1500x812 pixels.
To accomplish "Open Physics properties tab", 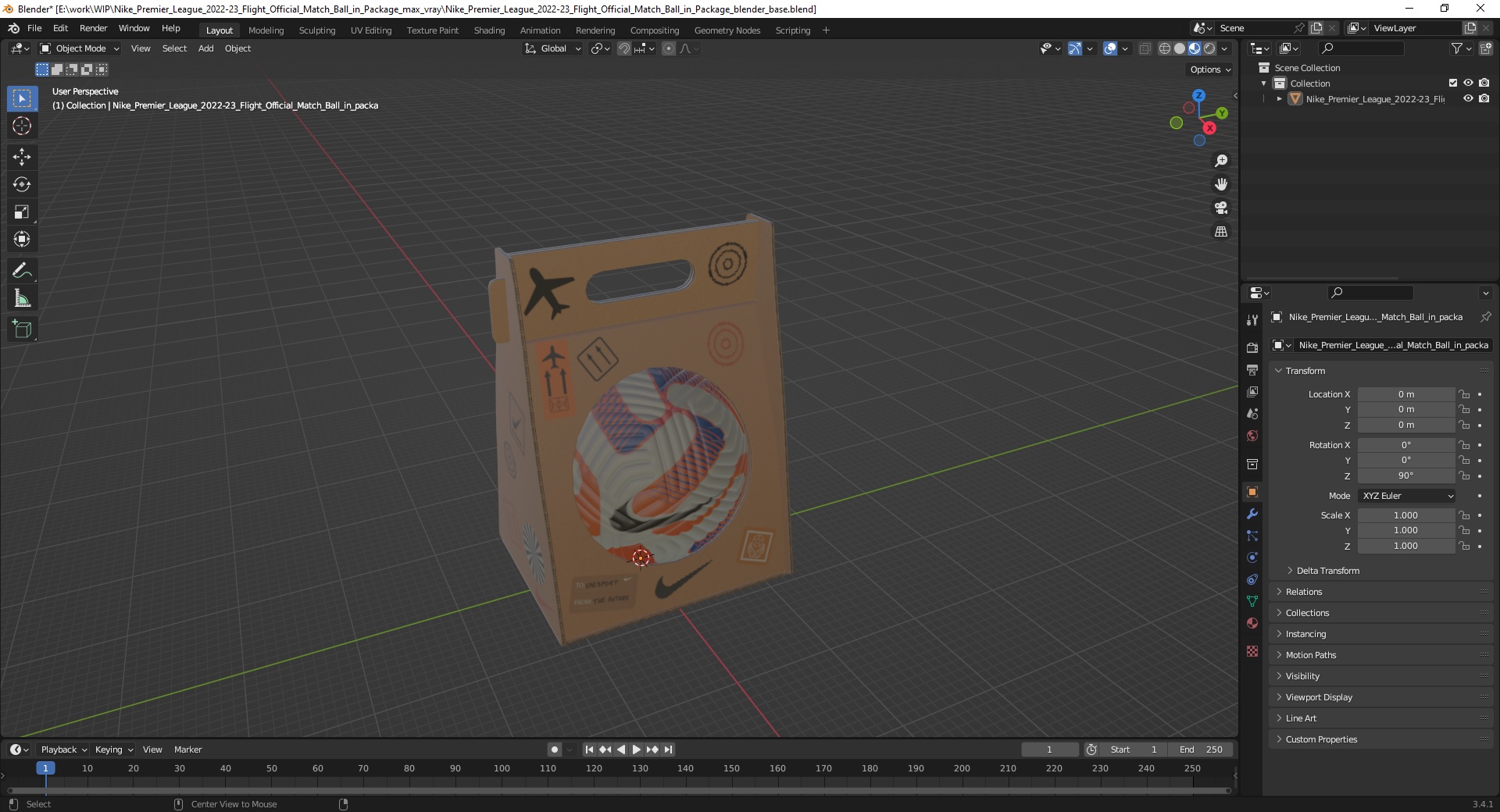I will click(1252, 557).
